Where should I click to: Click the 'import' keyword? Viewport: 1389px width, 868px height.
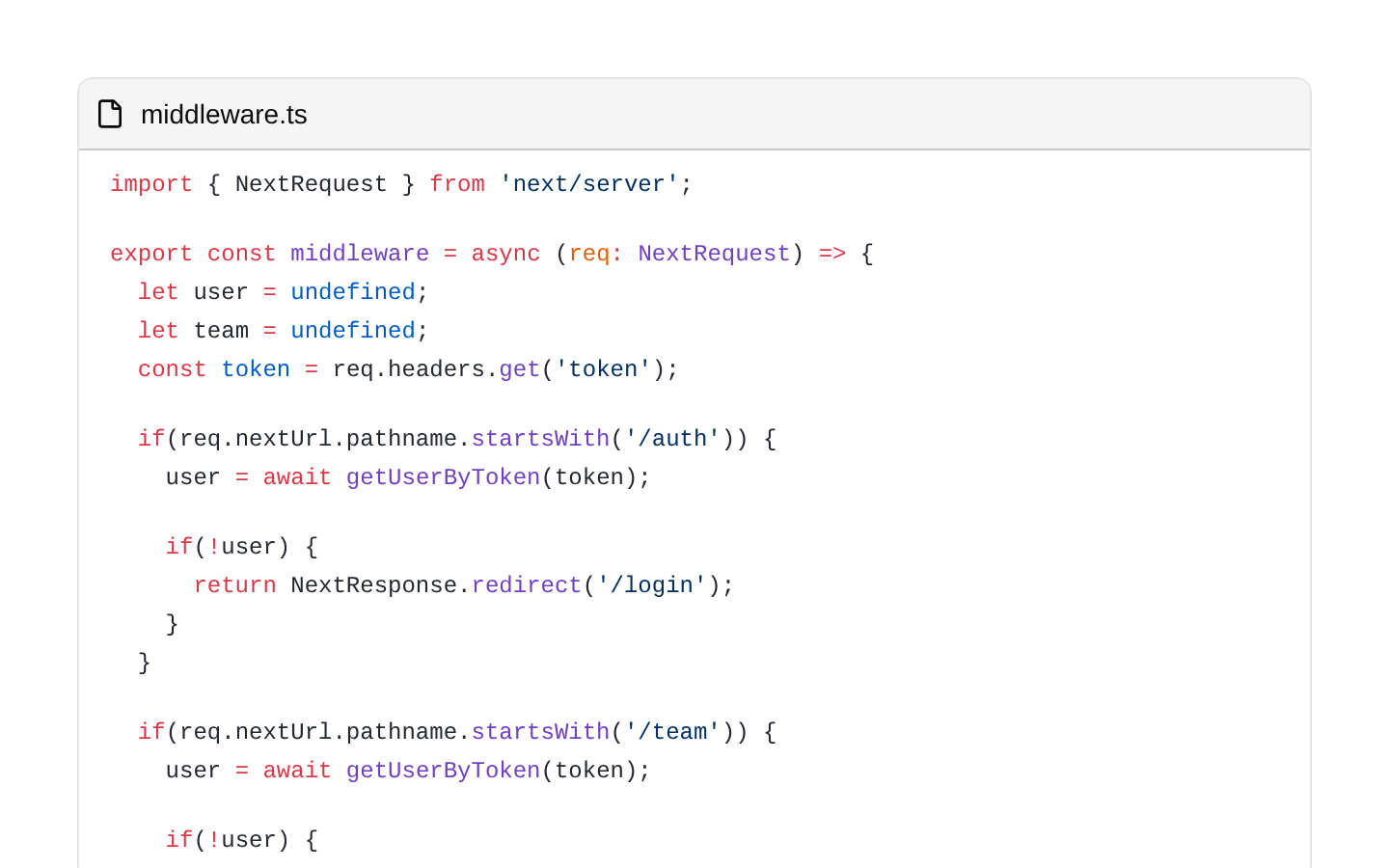pyautogui.click(x=151, y=184)
